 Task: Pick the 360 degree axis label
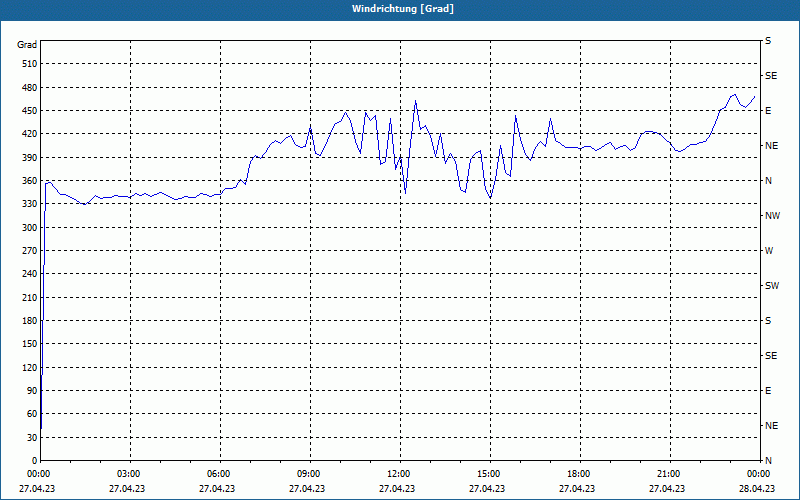pos(30,181)
